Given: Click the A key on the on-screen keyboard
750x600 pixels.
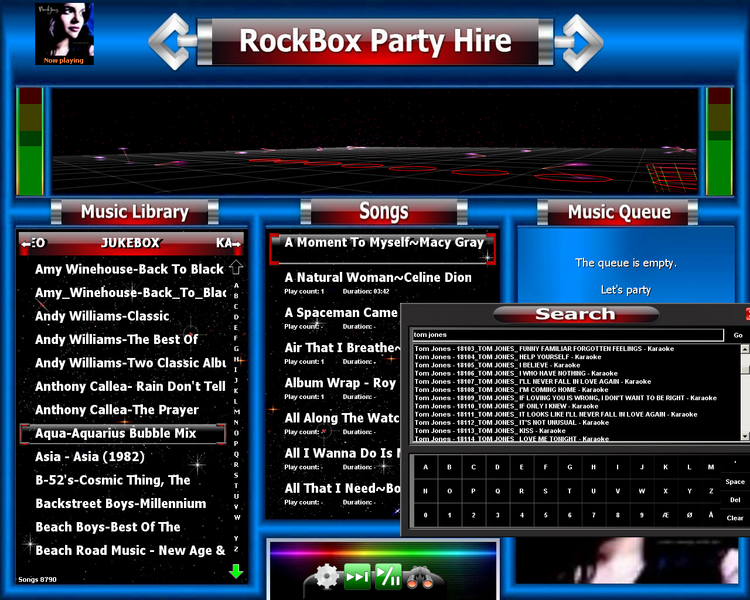Looking at the screenshot, I should (x=426, y=467).
